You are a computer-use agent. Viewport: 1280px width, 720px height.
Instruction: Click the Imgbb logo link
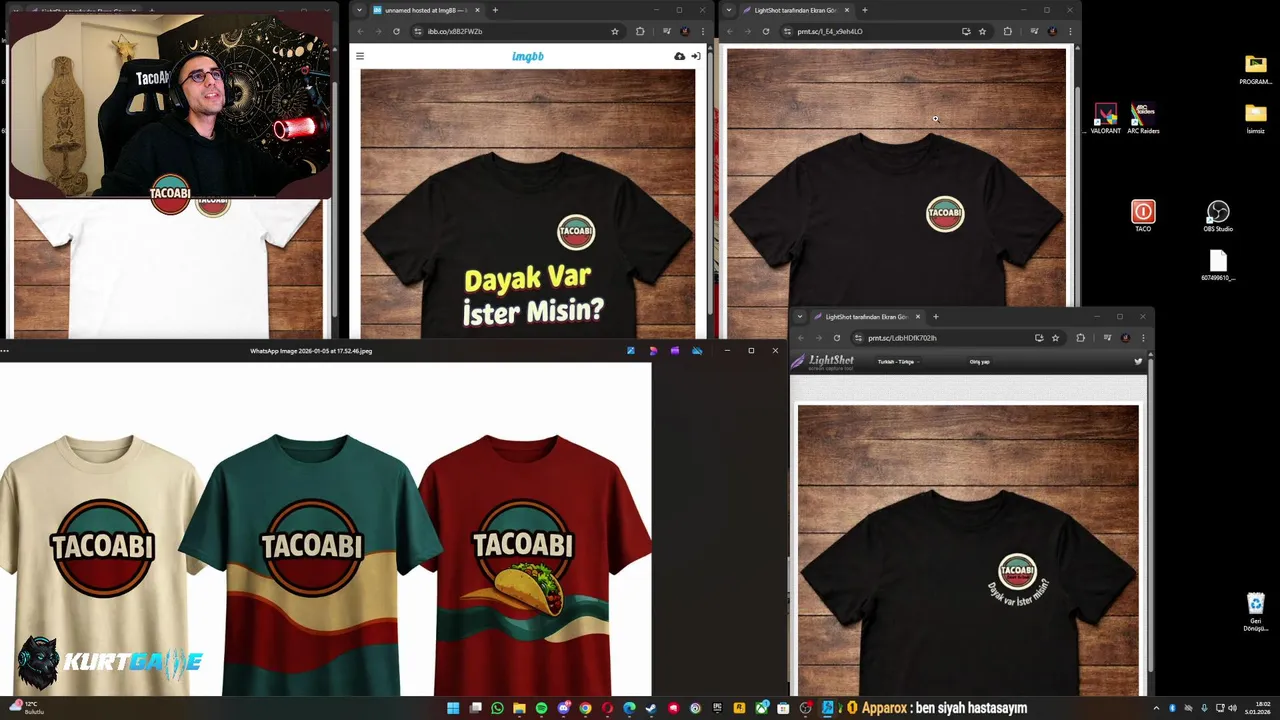(528, 56)
